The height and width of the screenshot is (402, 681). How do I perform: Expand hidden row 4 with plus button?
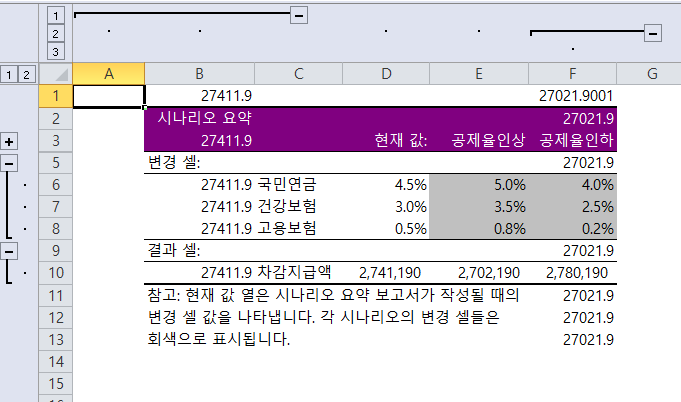coord(10,141)
